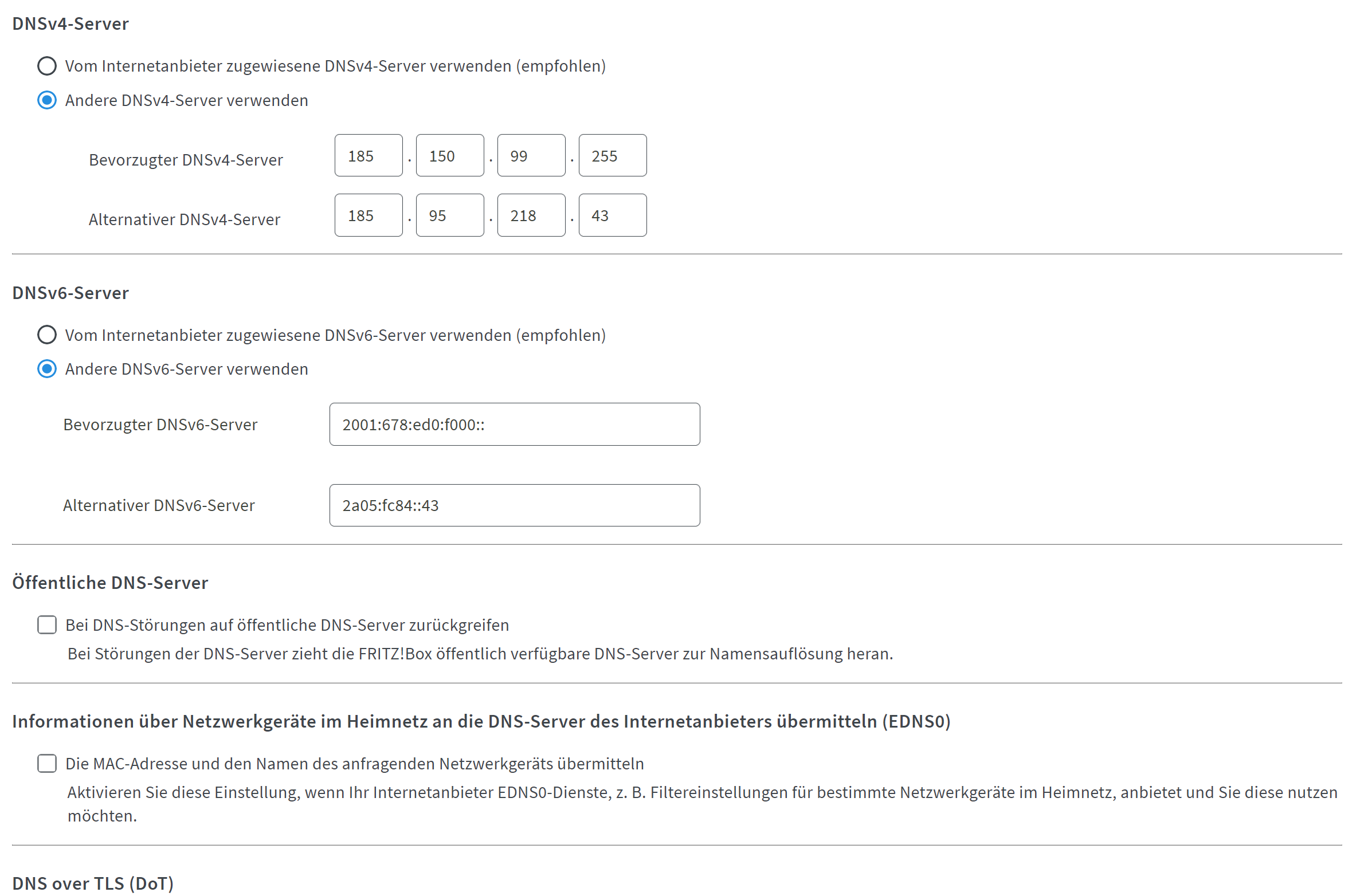Select ISP-assigned DNSv4 server radio option

point(47,66)
